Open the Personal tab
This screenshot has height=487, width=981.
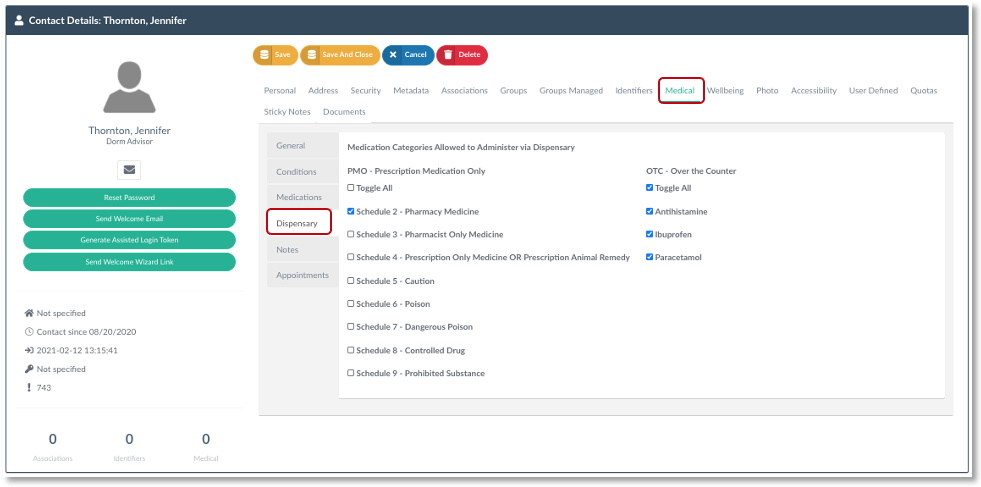click(x=280, y=91)
